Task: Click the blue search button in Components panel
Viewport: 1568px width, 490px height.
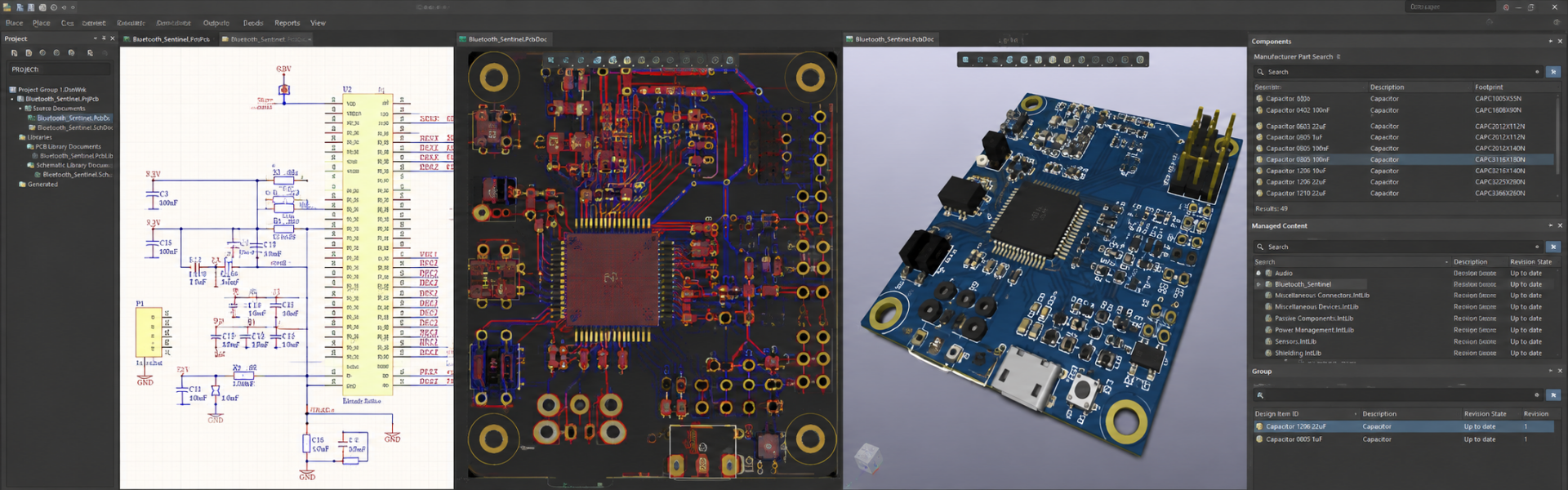Action: click(x=1553, y=72)
